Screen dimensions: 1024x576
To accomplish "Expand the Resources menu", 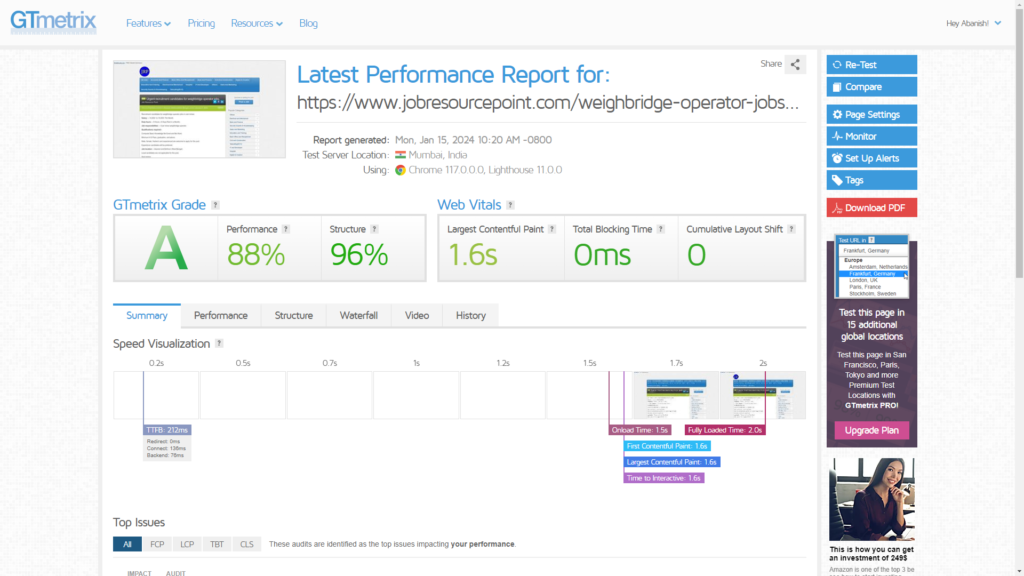I will click(257, 24).
